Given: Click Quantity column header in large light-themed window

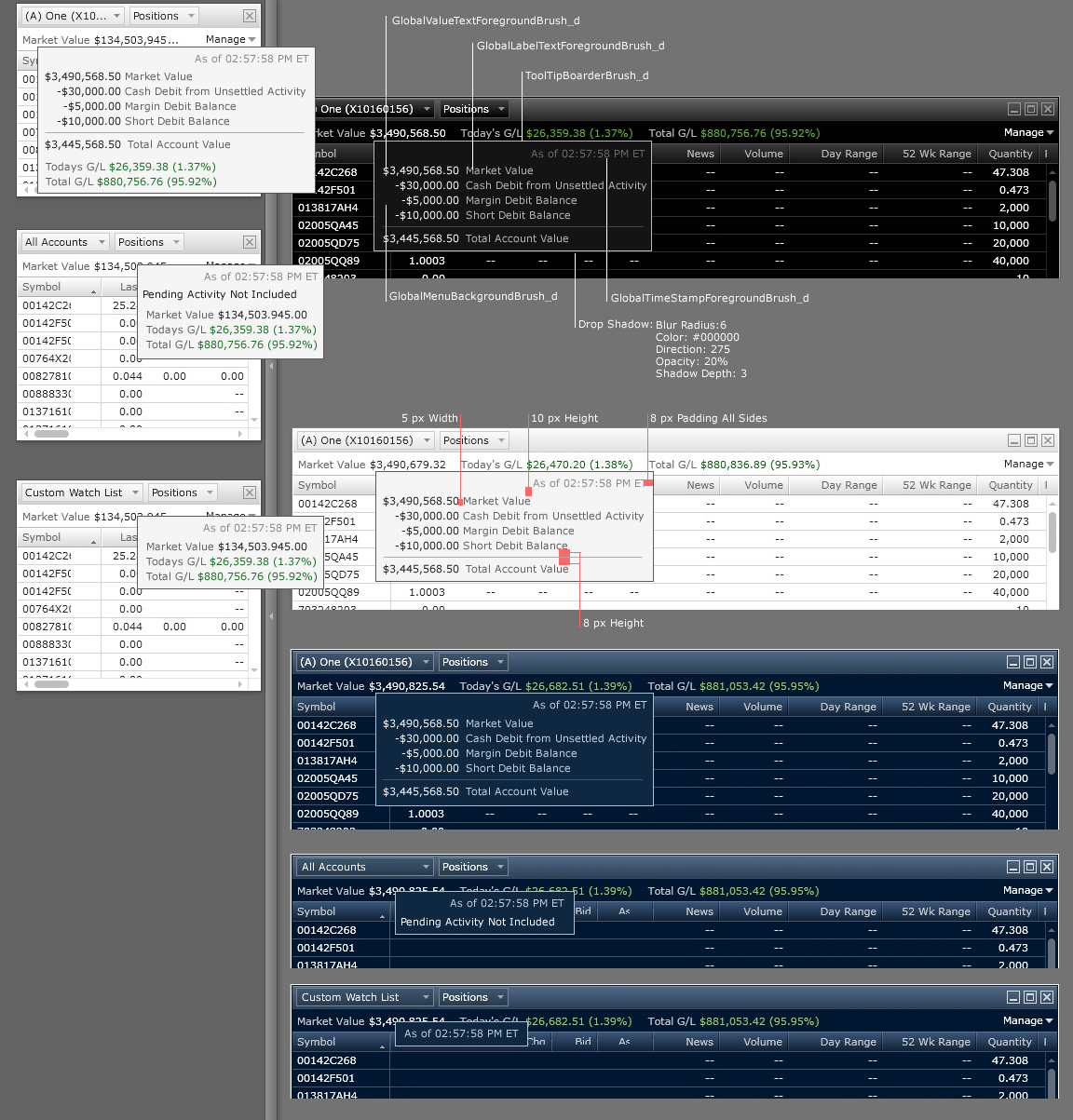Looking at the screenshot, I should pyautogui.click(x=1011, y=485).
